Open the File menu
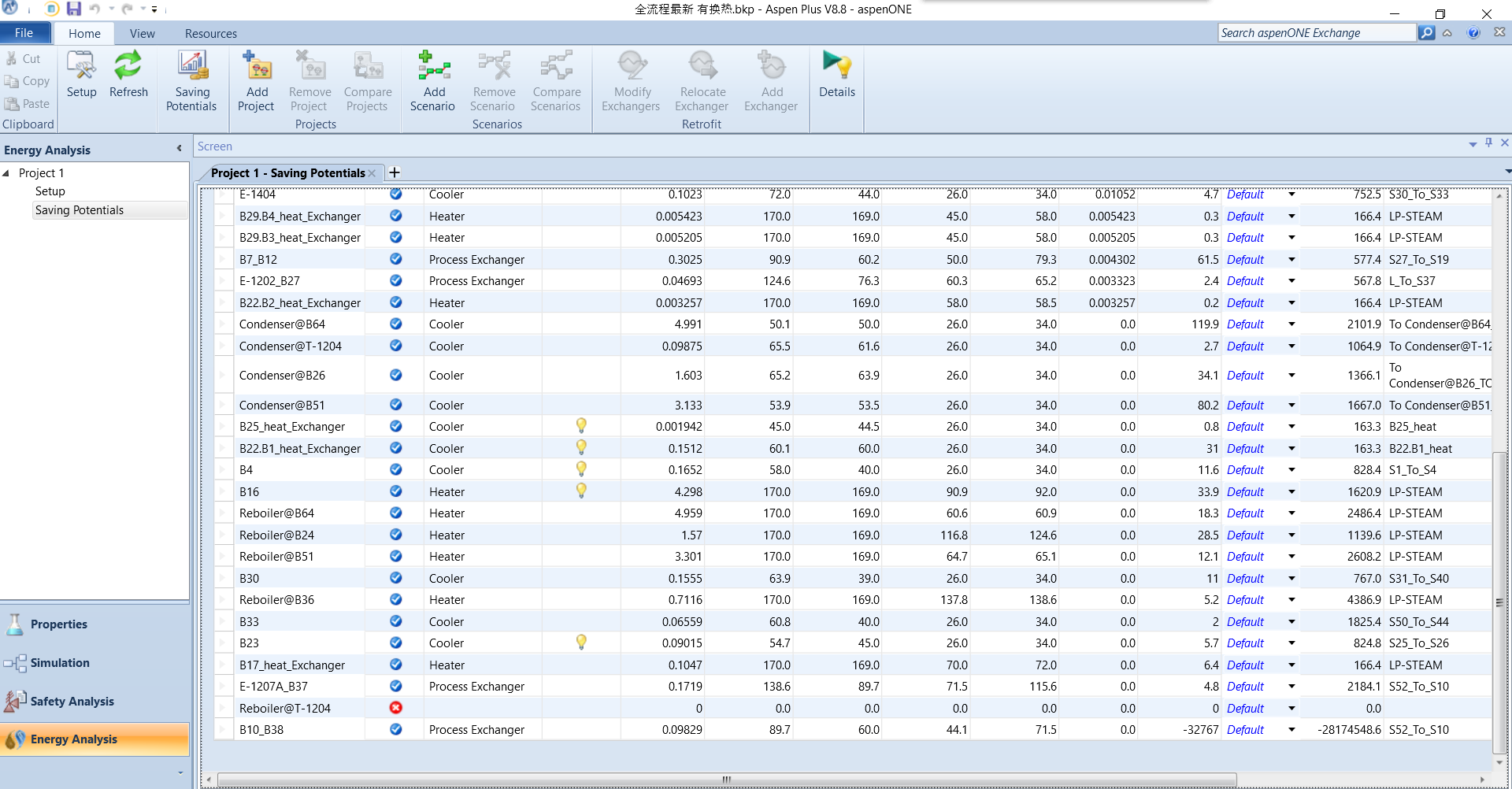Viewport: 1512px width, 789px height. (24, 33)
